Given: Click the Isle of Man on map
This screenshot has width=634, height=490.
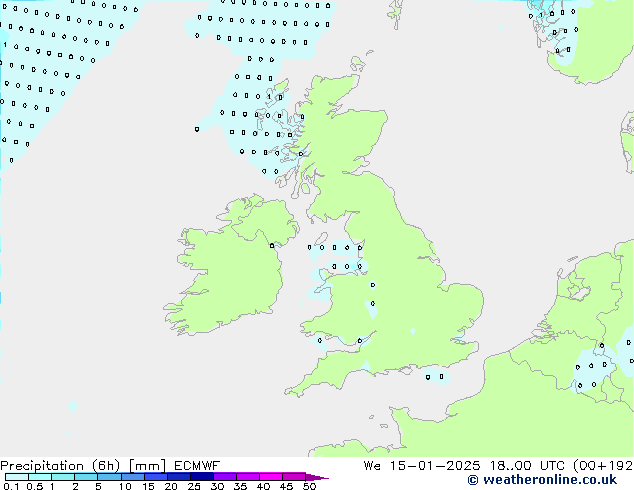Looking at the screenshot, I should pos(321,238).
